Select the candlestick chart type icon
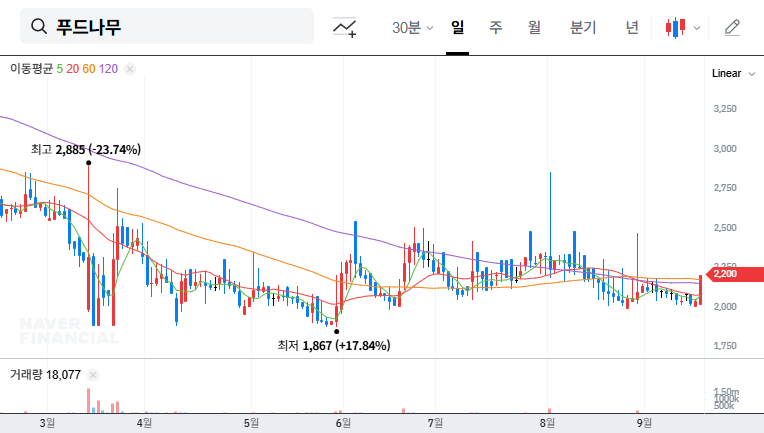764x433 pixels. pyautogui.click(x=675, y=28)
